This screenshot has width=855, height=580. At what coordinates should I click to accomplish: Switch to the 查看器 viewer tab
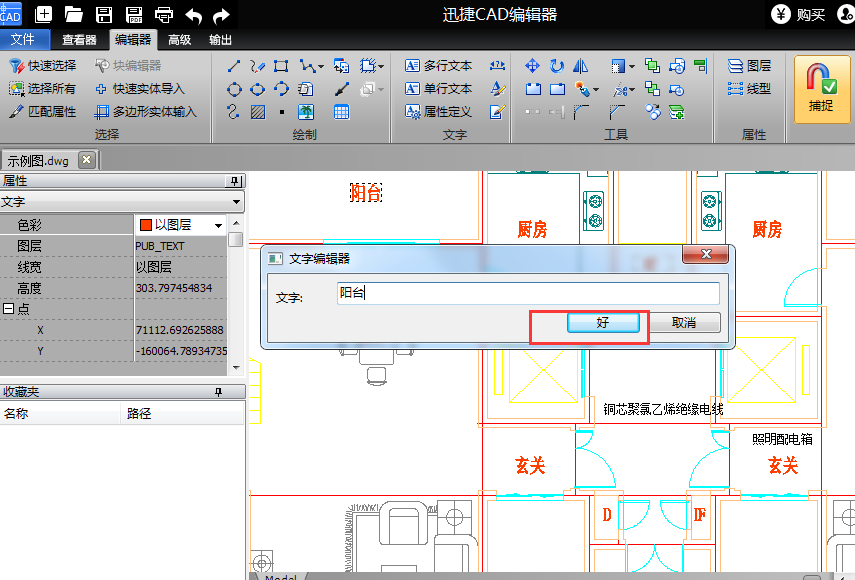[79, 40]
